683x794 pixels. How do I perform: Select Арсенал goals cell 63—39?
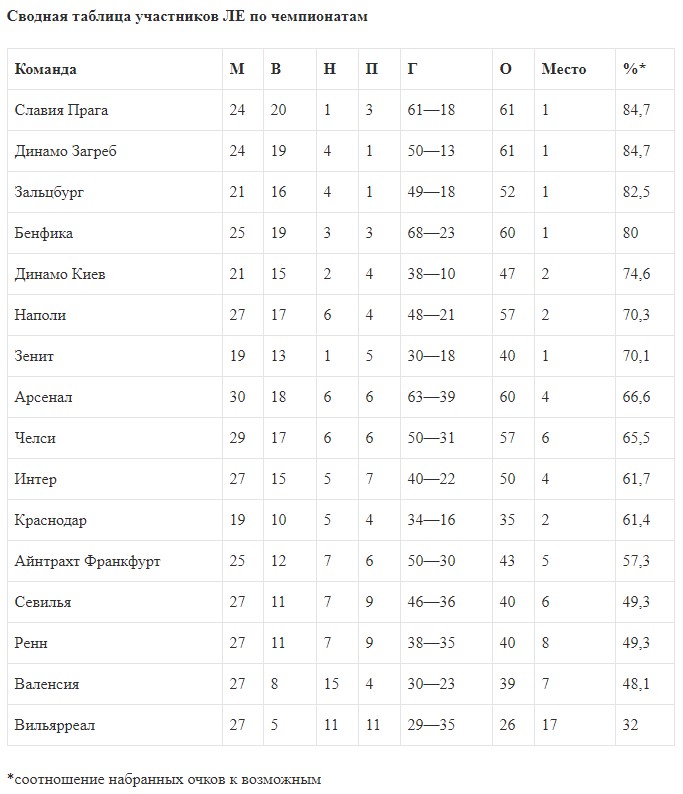click(431, 397)
